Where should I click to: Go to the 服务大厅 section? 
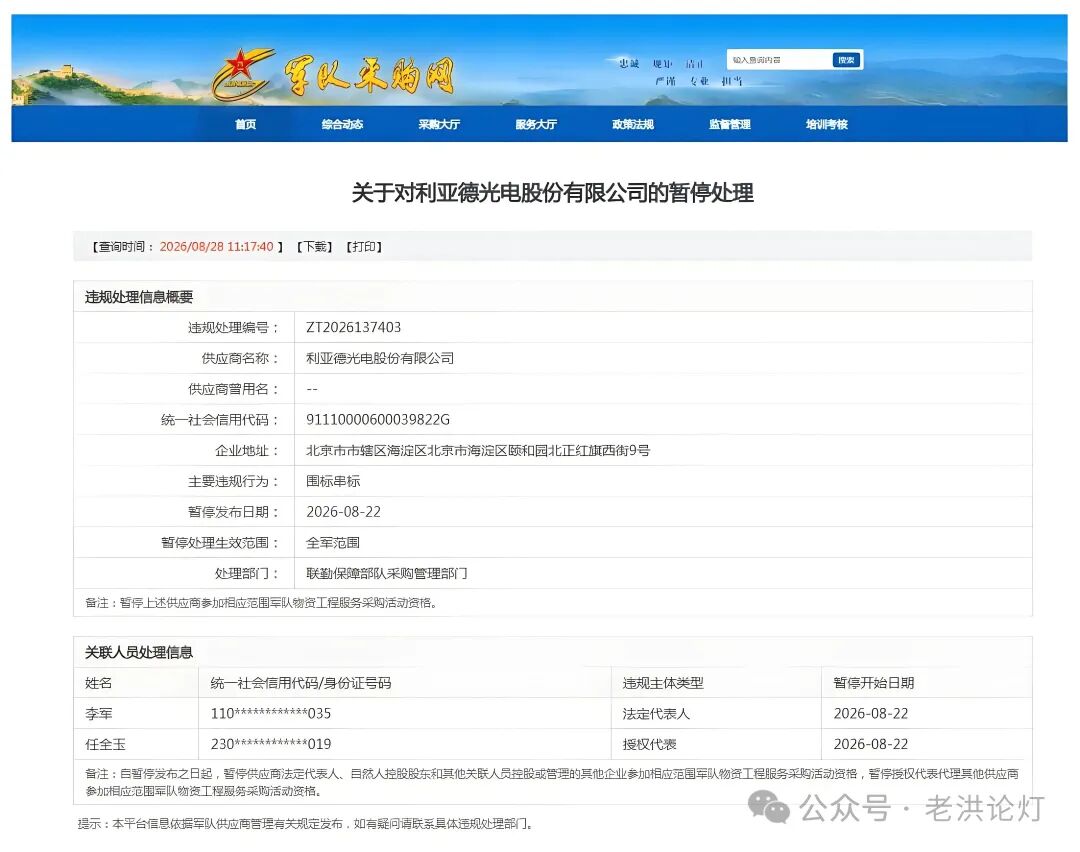point(536,125)
